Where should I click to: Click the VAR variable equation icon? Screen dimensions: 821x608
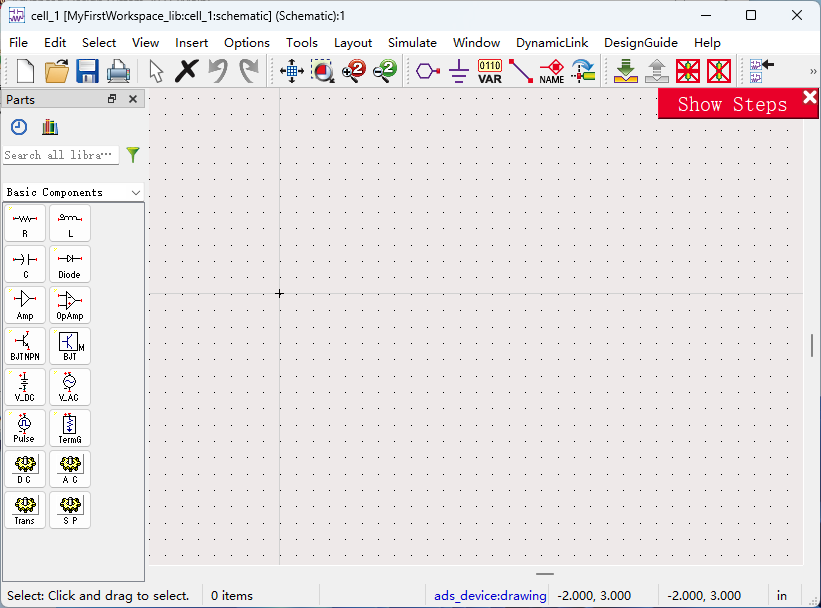point(490,71)
